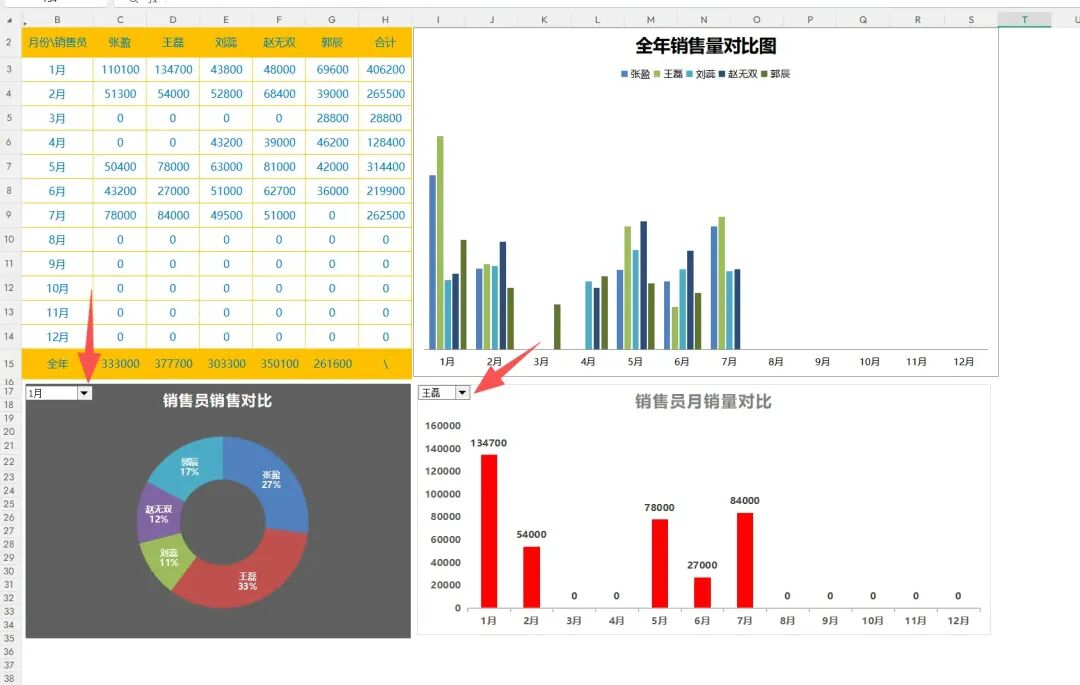Select column T header
Screen dimensions: 1080x685
pyautogui.click(x=1024, y=19)
